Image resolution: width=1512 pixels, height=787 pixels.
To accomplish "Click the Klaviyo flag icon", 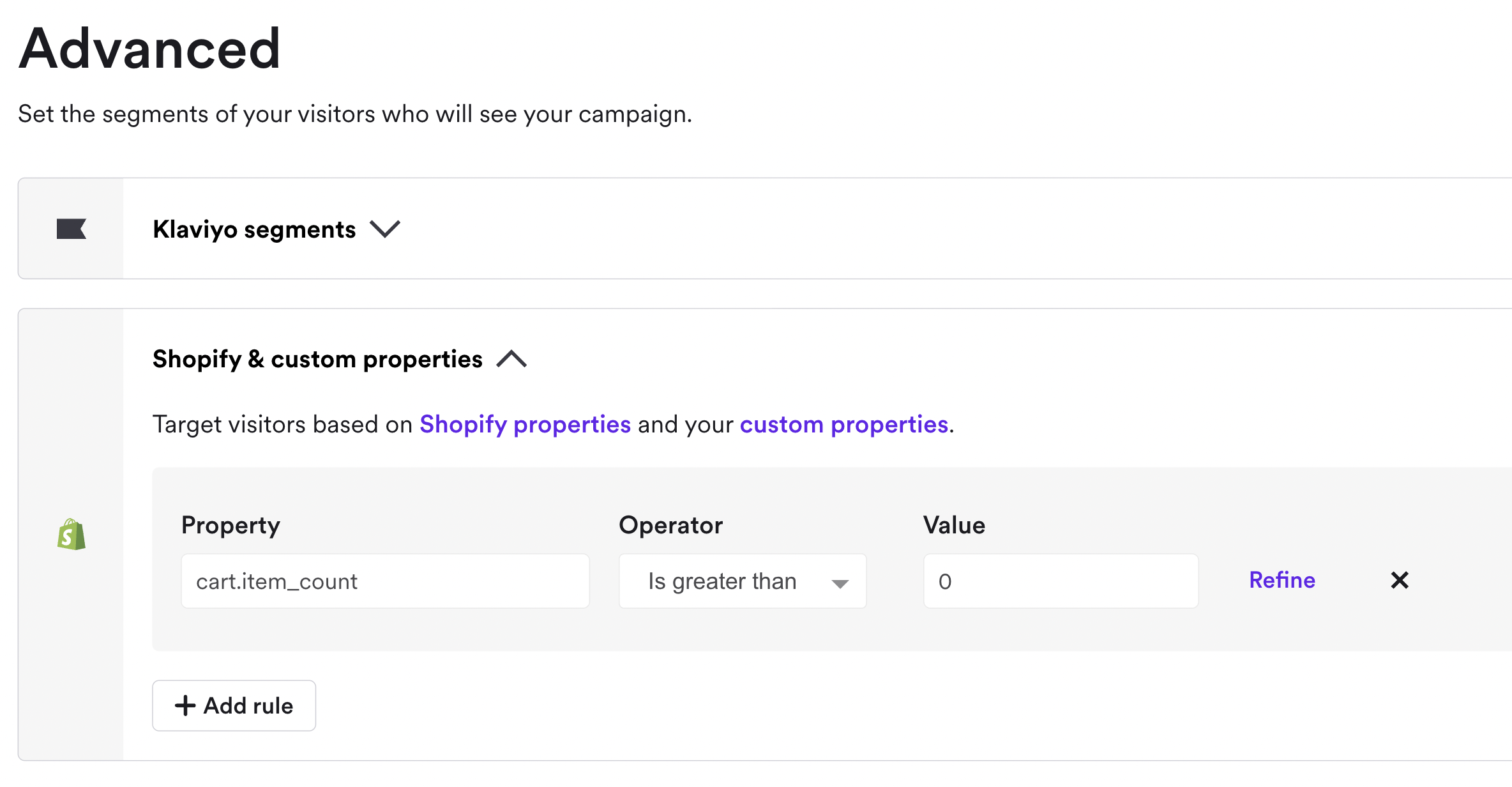I will [71, 229].
